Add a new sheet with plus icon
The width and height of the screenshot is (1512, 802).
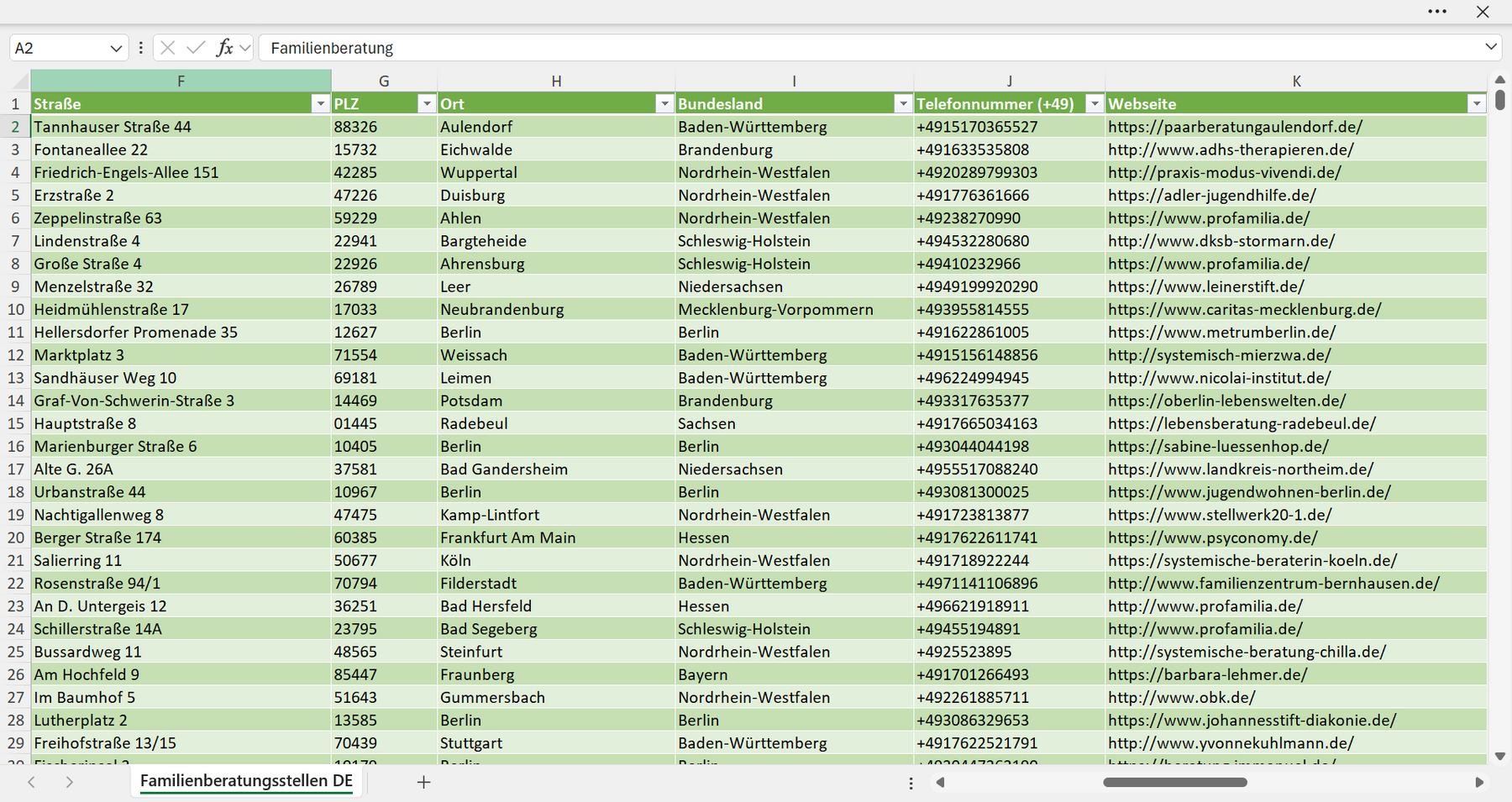424,782
